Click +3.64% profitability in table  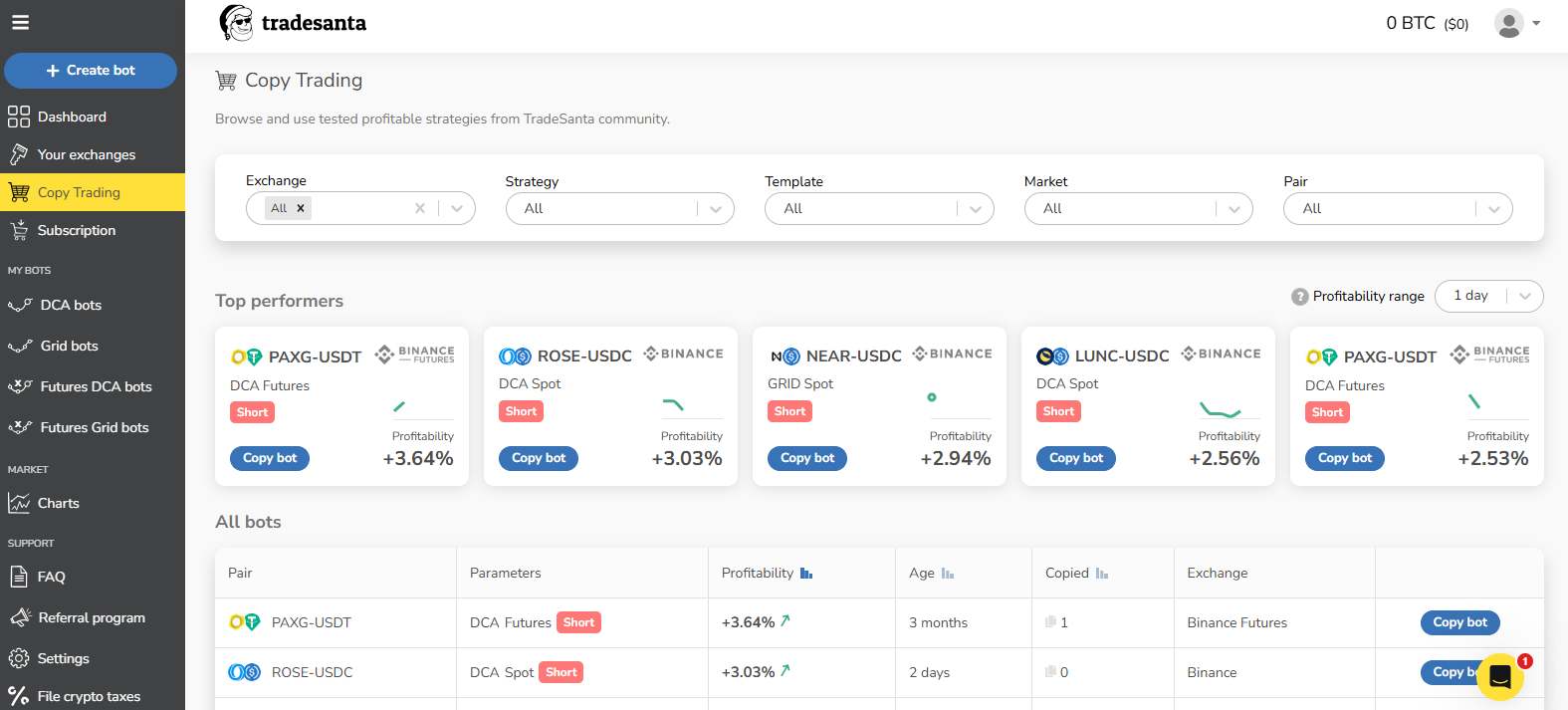[749, 622]
